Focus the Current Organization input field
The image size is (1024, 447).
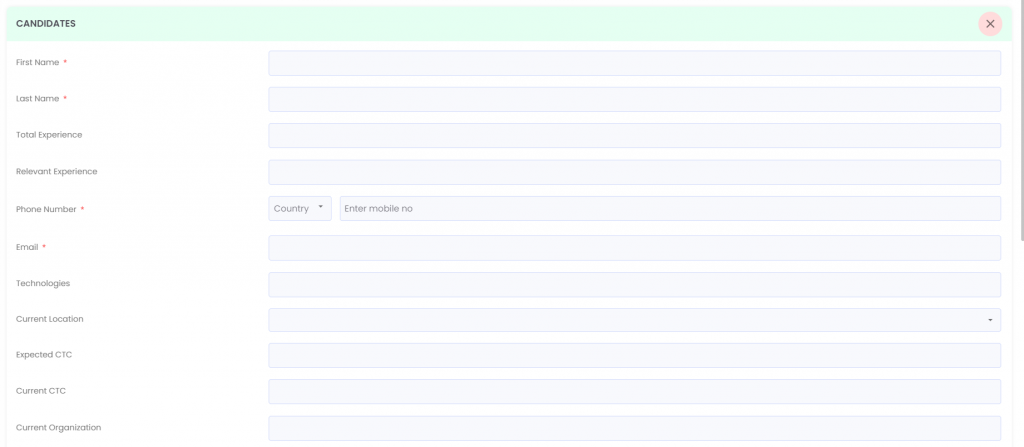634,428
